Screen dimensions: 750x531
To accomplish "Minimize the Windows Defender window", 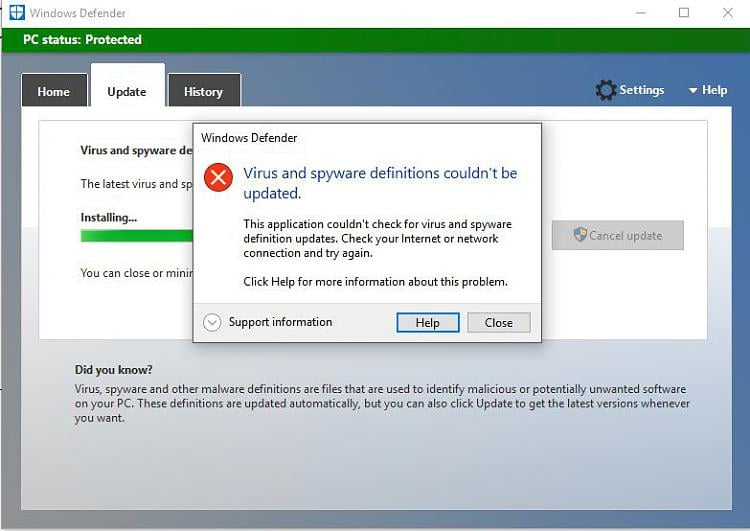I will point(640,13).
